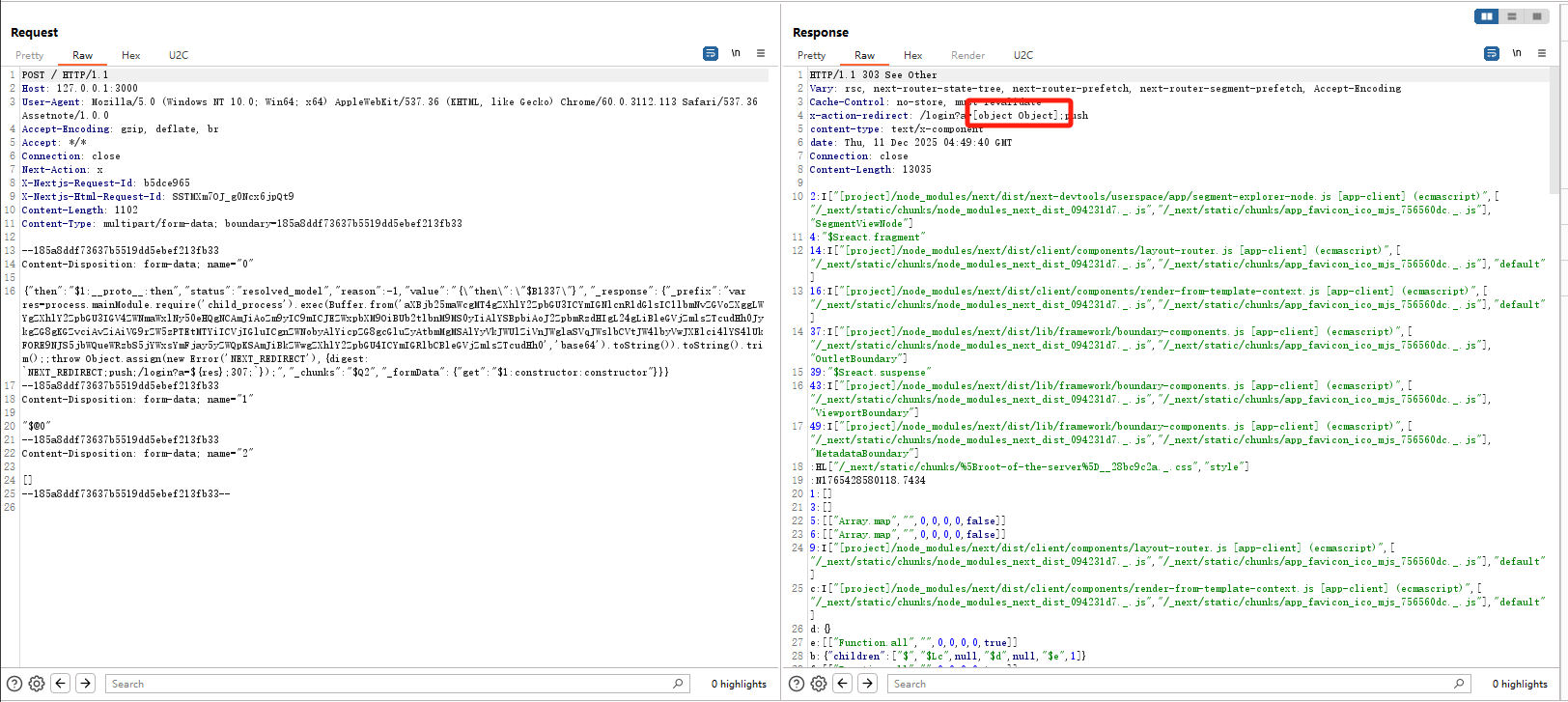1568x702 pixels.
Task: Focus the Response panel search field
Action: pyautogui.click(x=1179, y=684)
